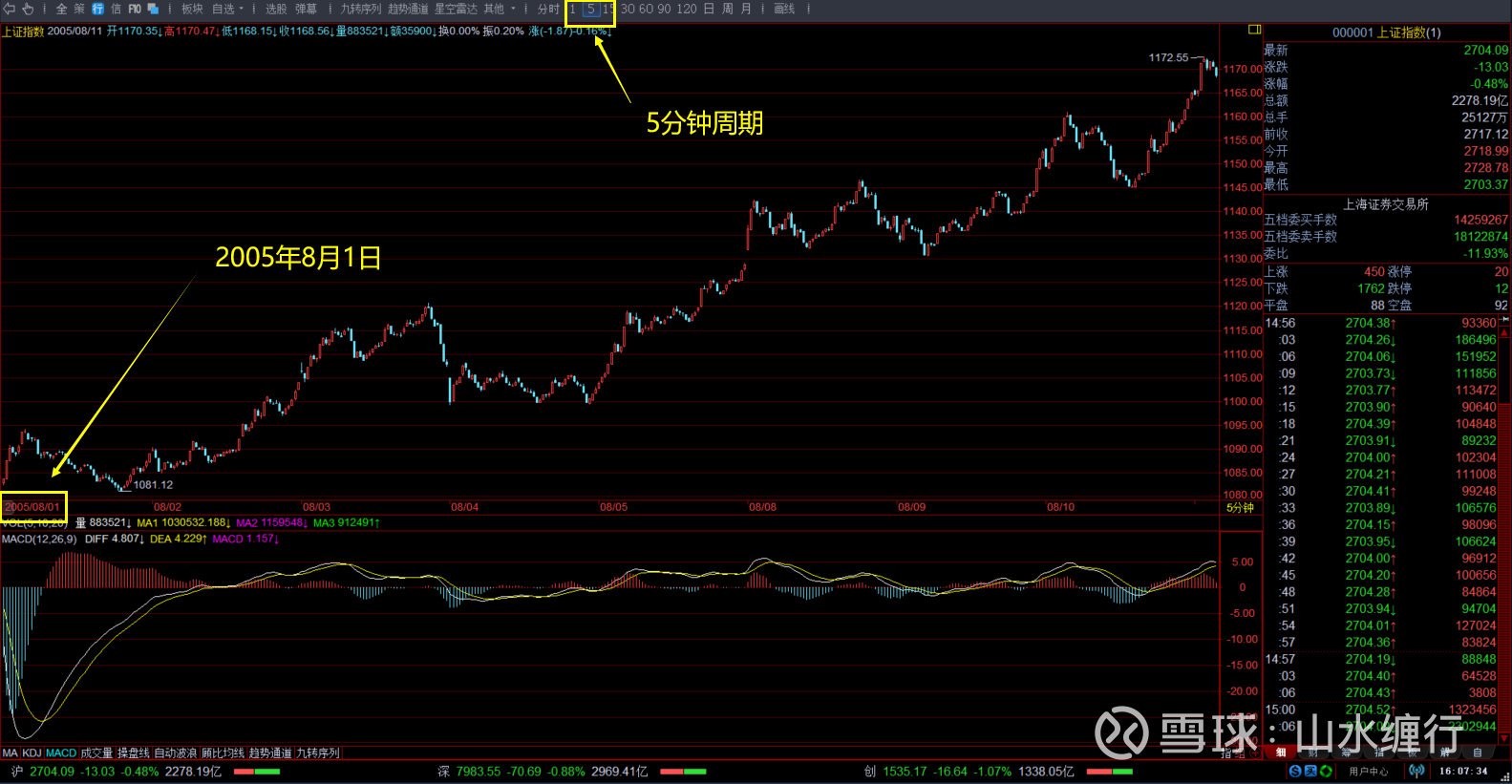Screen dimensions: 1512x784
Task: Switch to the 顾比均线 indicator tab
Action: [x=223, y=752]
